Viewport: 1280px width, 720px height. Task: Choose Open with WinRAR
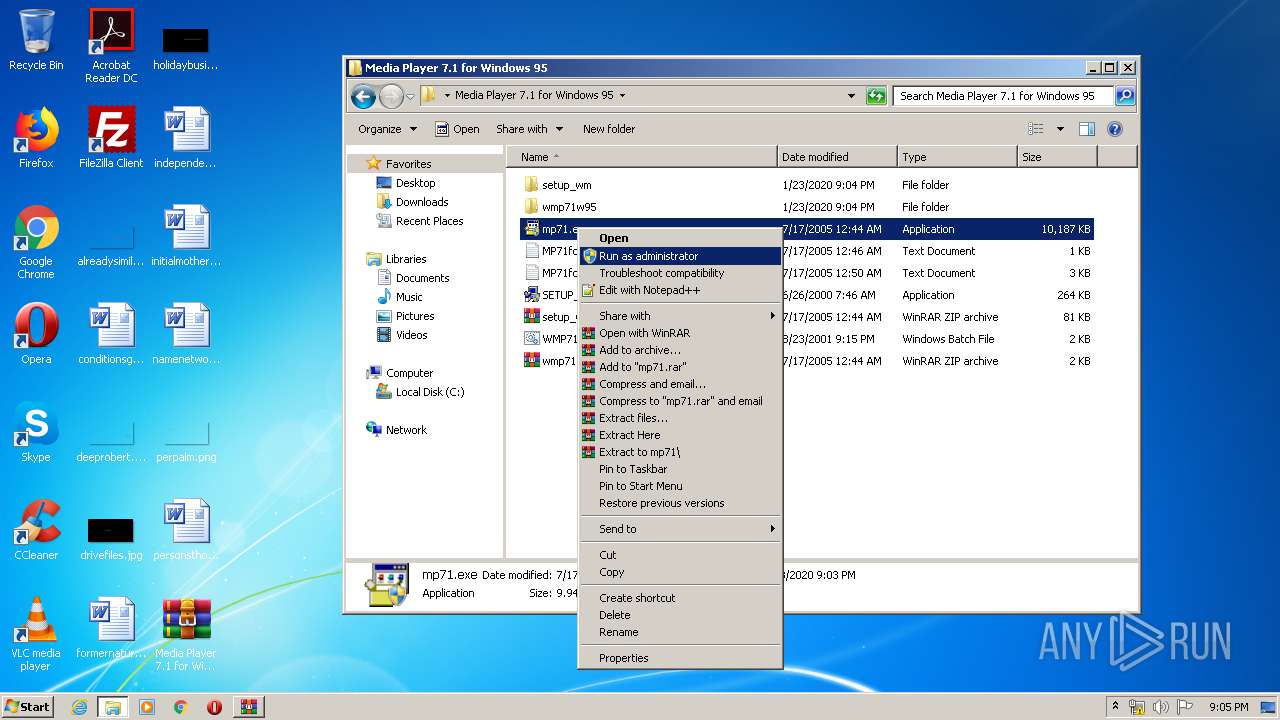(680, 333)
